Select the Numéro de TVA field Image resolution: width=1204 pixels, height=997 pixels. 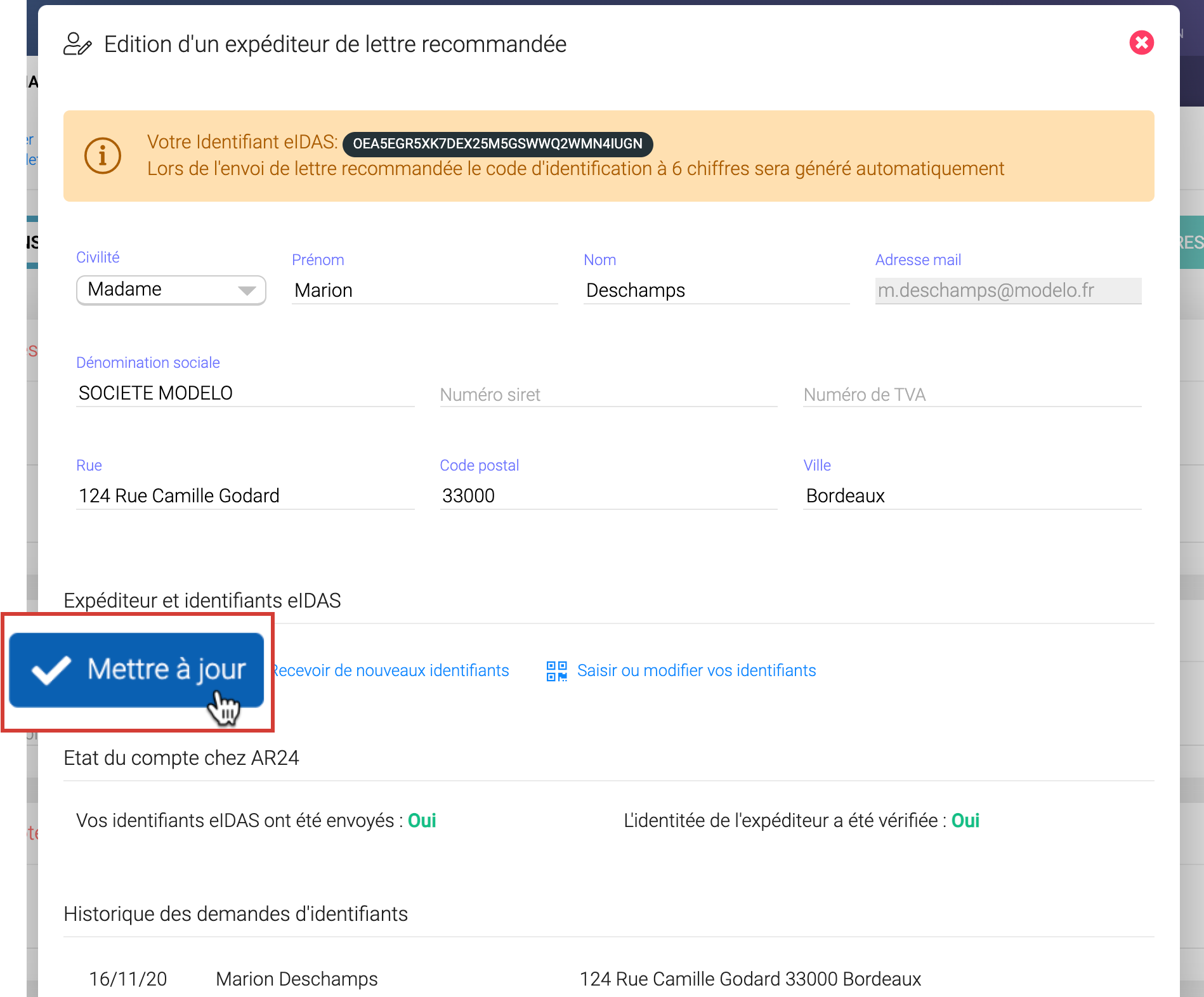click(971, 394)
